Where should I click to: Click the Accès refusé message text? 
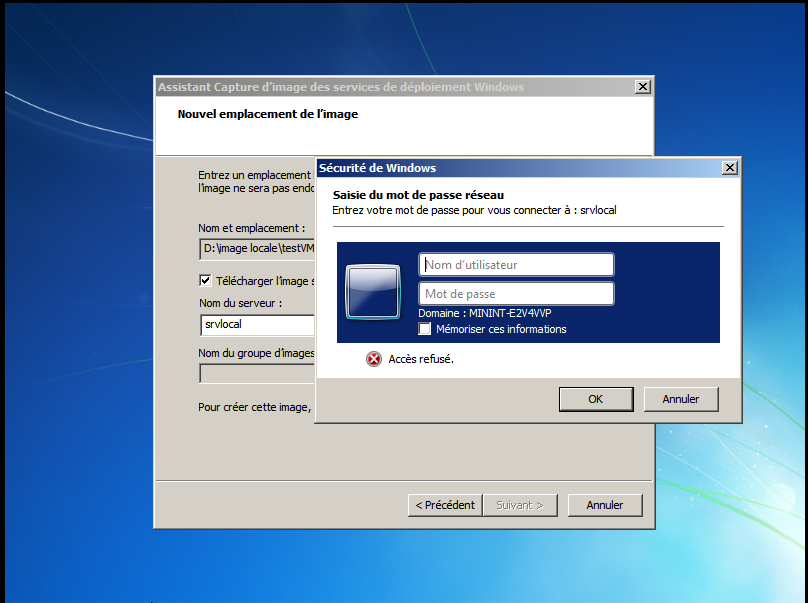click(x=421, y=359)
